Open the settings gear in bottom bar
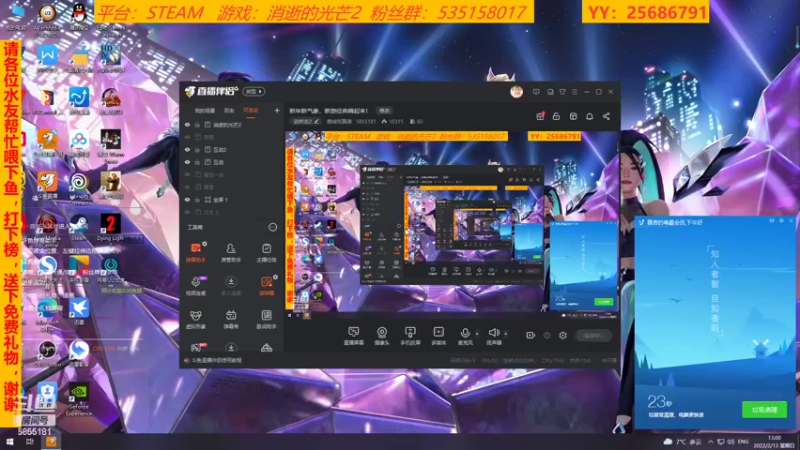Image resolution: width=800 pixels, height=450 pixels. [563, 335]
